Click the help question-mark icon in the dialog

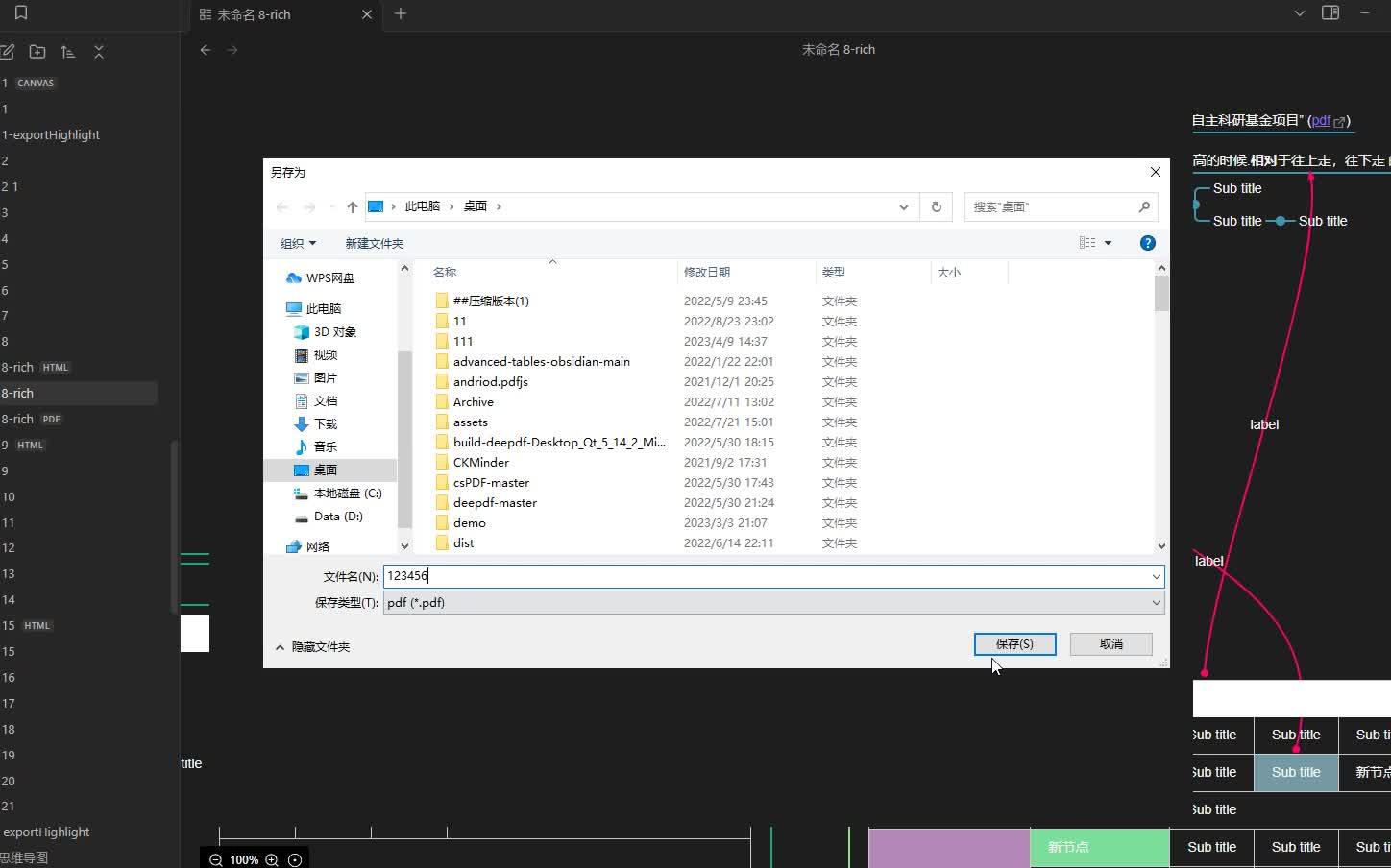(1147, 243)
